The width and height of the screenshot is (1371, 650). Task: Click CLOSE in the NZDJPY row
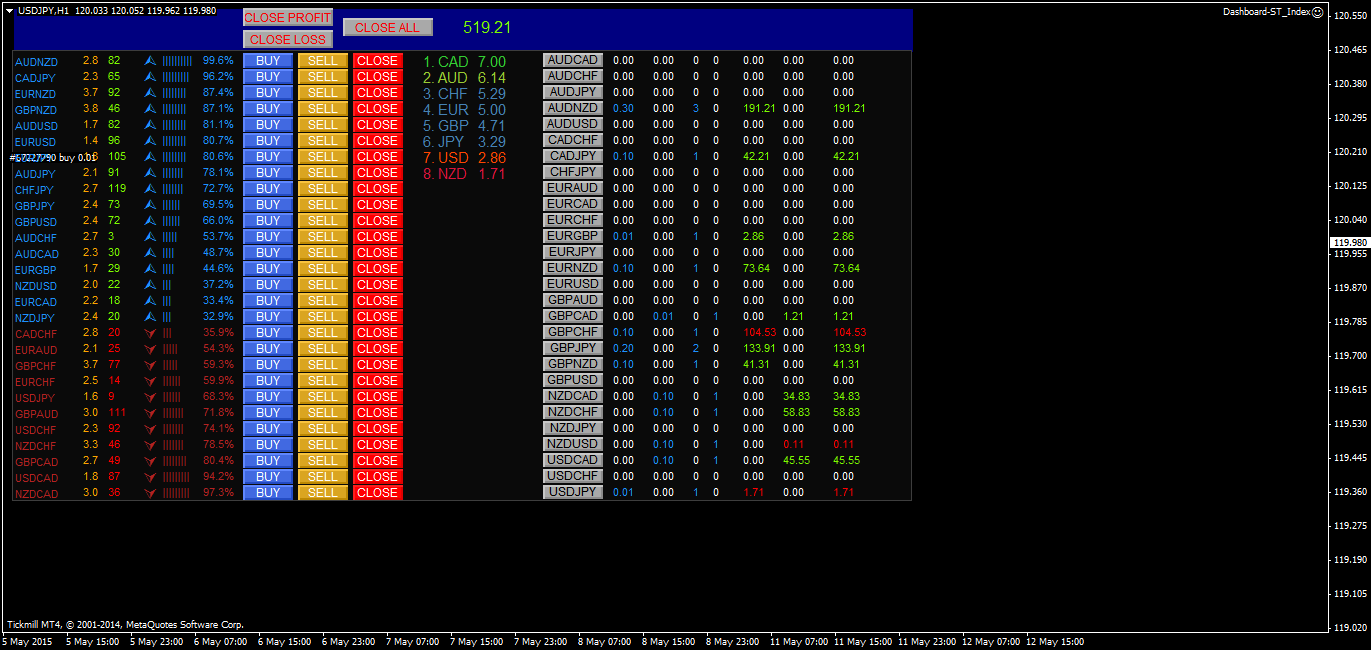378,317
